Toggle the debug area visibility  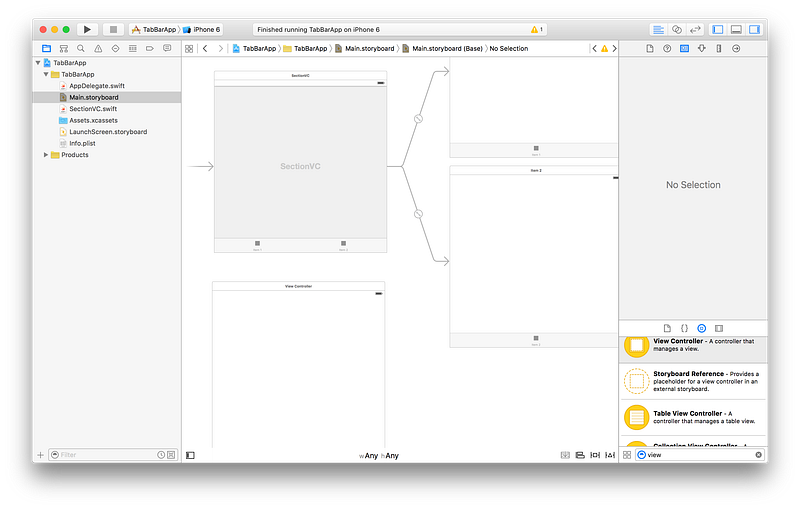tap(736, 30)
